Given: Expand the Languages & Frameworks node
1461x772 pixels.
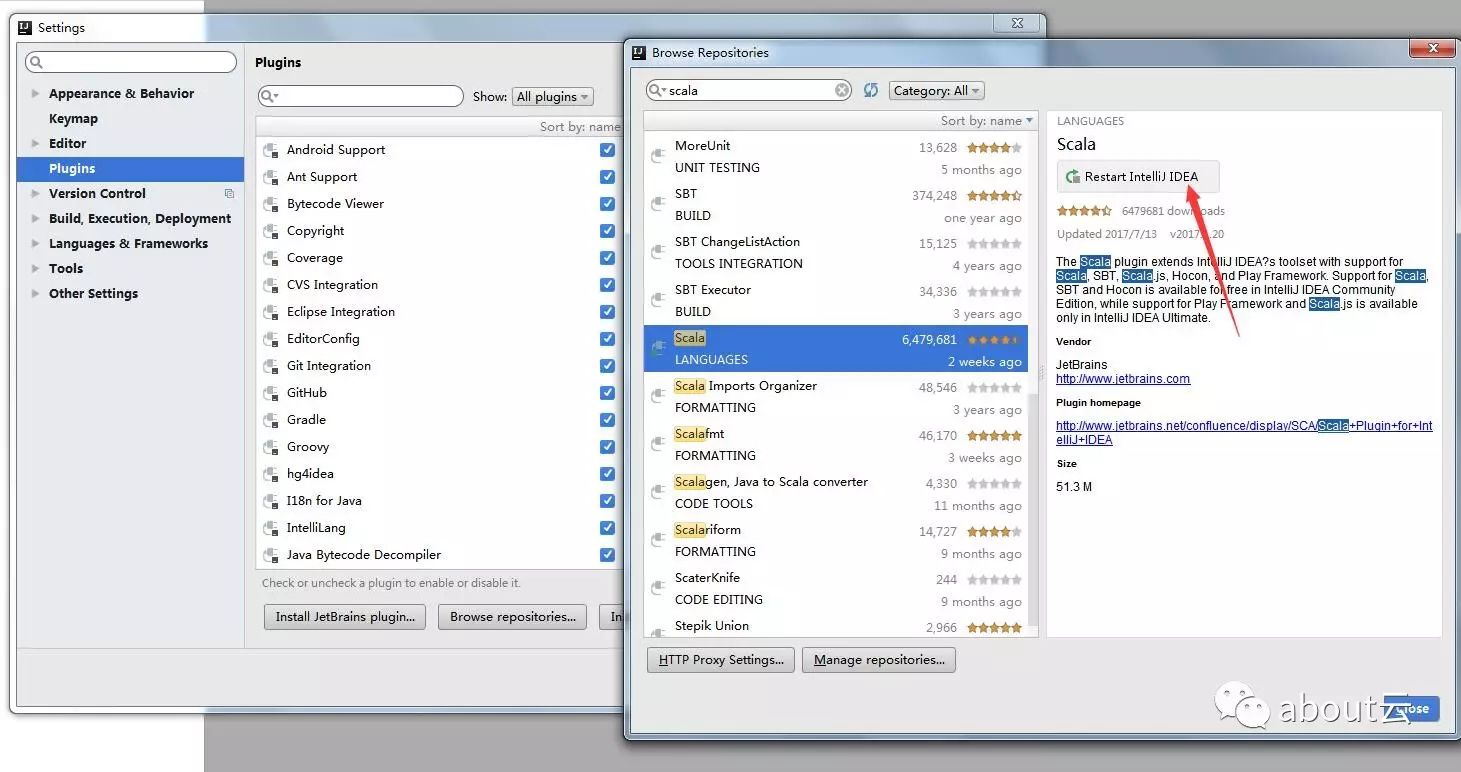Looking at the screenshot, I should coord(36,243).
